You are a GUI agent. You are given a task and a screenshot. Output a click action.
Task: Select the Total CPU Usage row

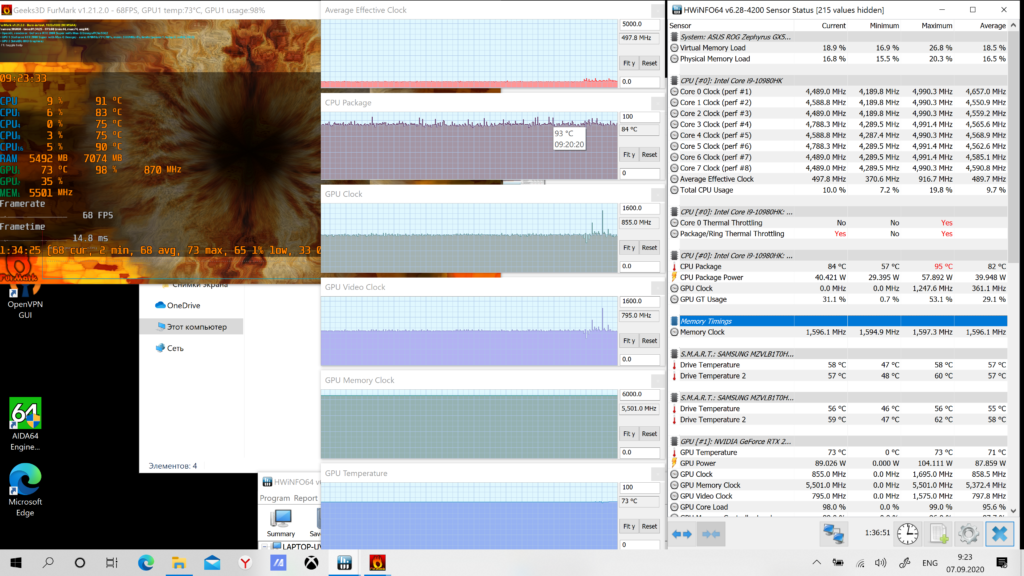click(839, 190)
